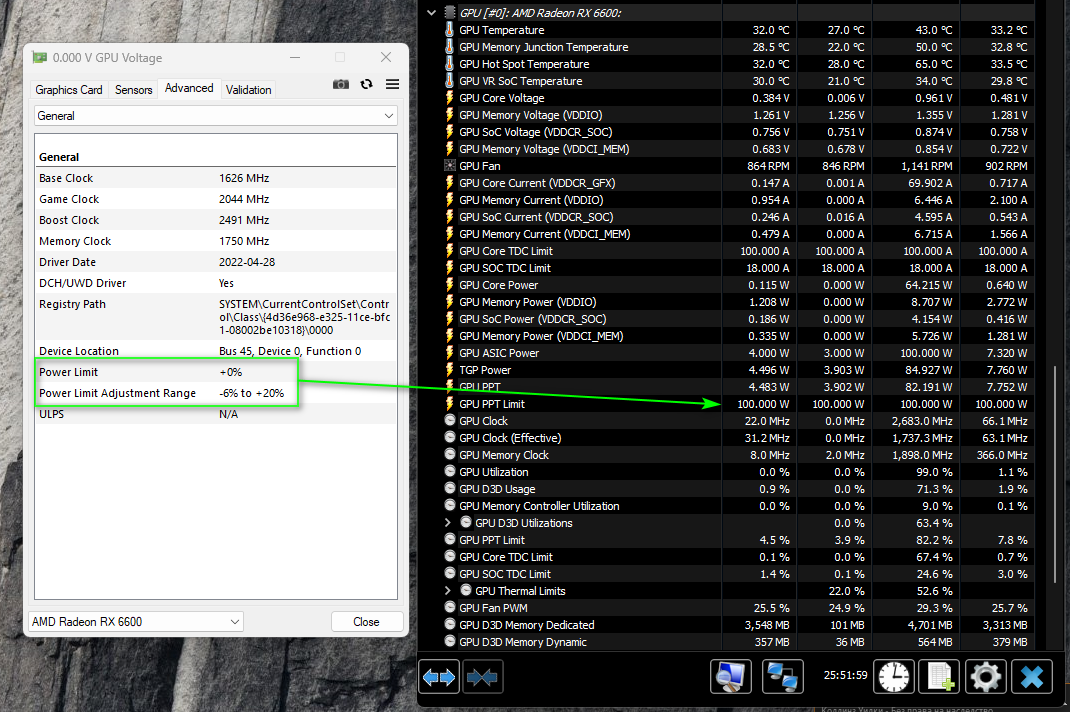Click HWiNFO log file add icon
1070x712 pixels.
[x=940, y=677]
